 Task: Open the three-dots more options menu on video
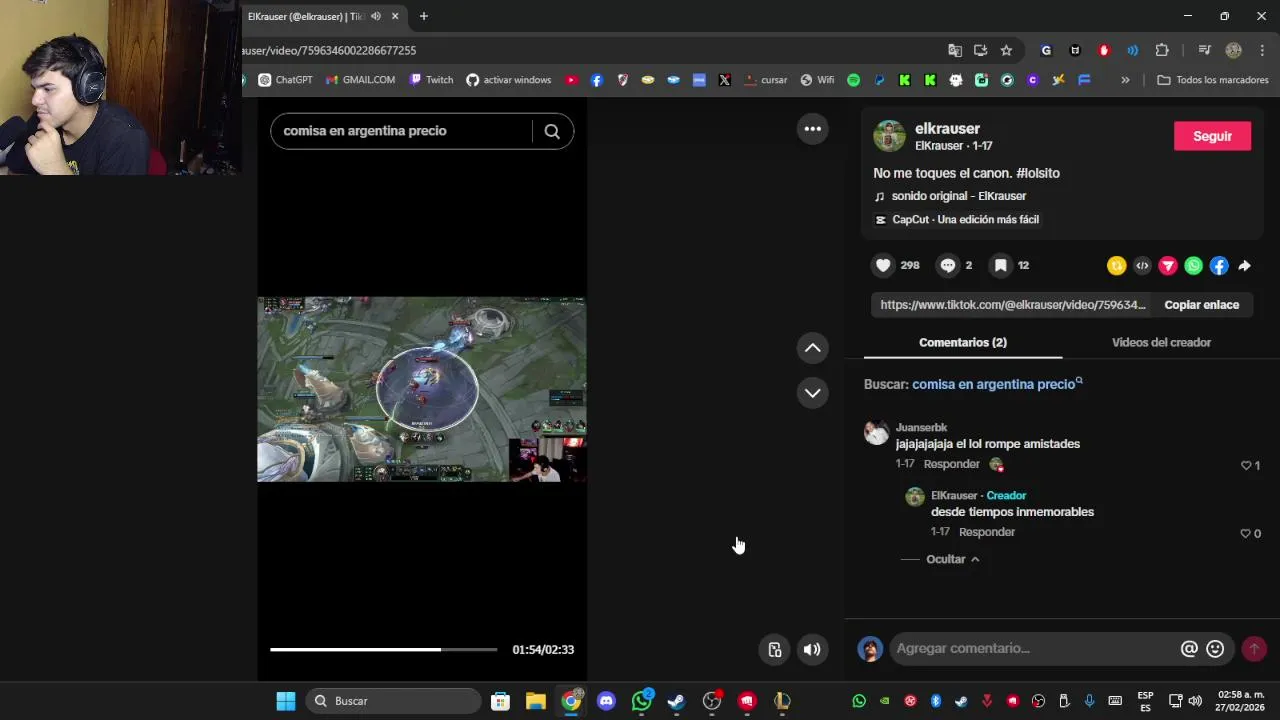[x=812, y=129]
